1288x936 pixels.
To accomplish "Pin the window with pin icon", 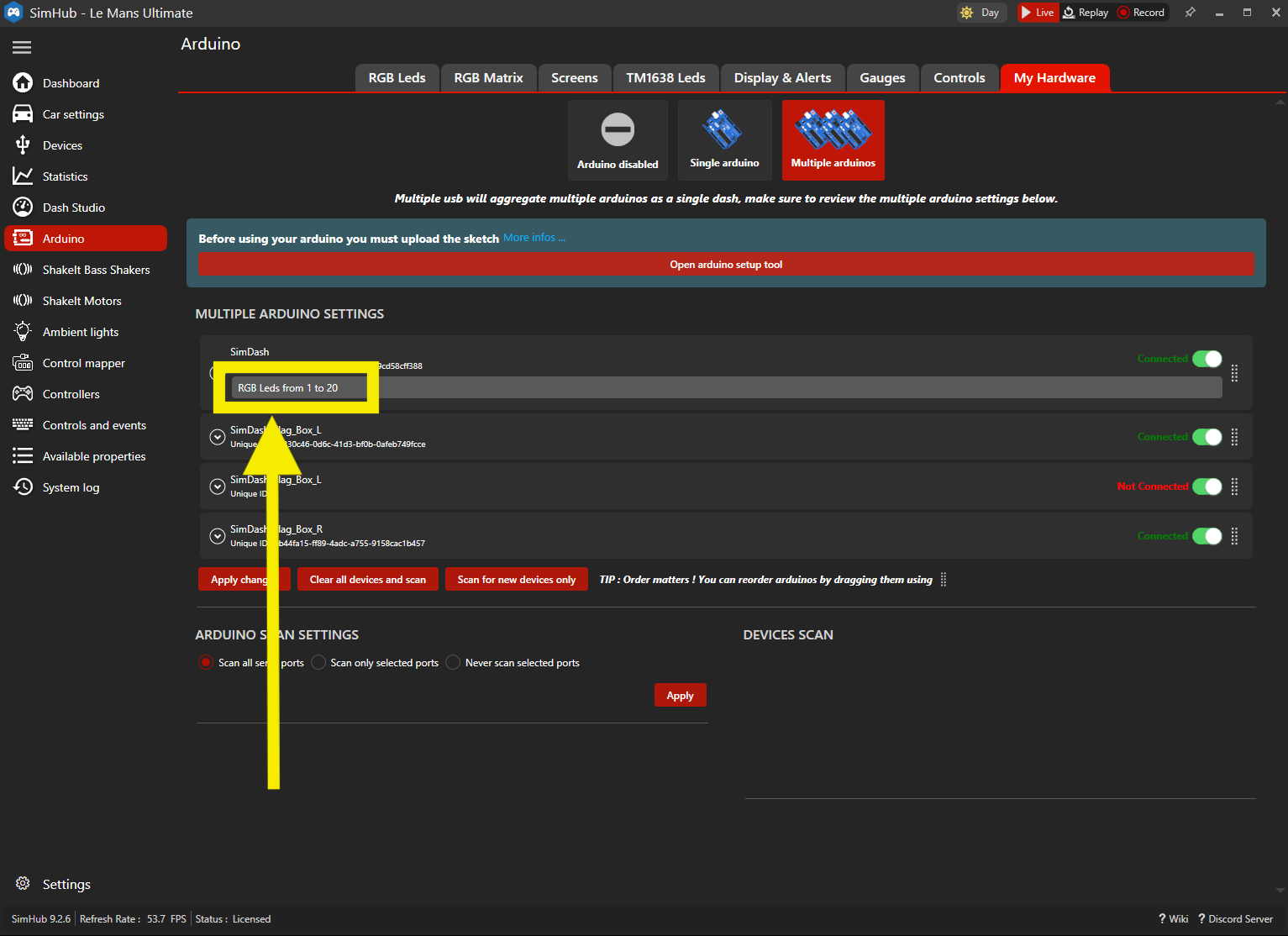I will (1190, 13).
